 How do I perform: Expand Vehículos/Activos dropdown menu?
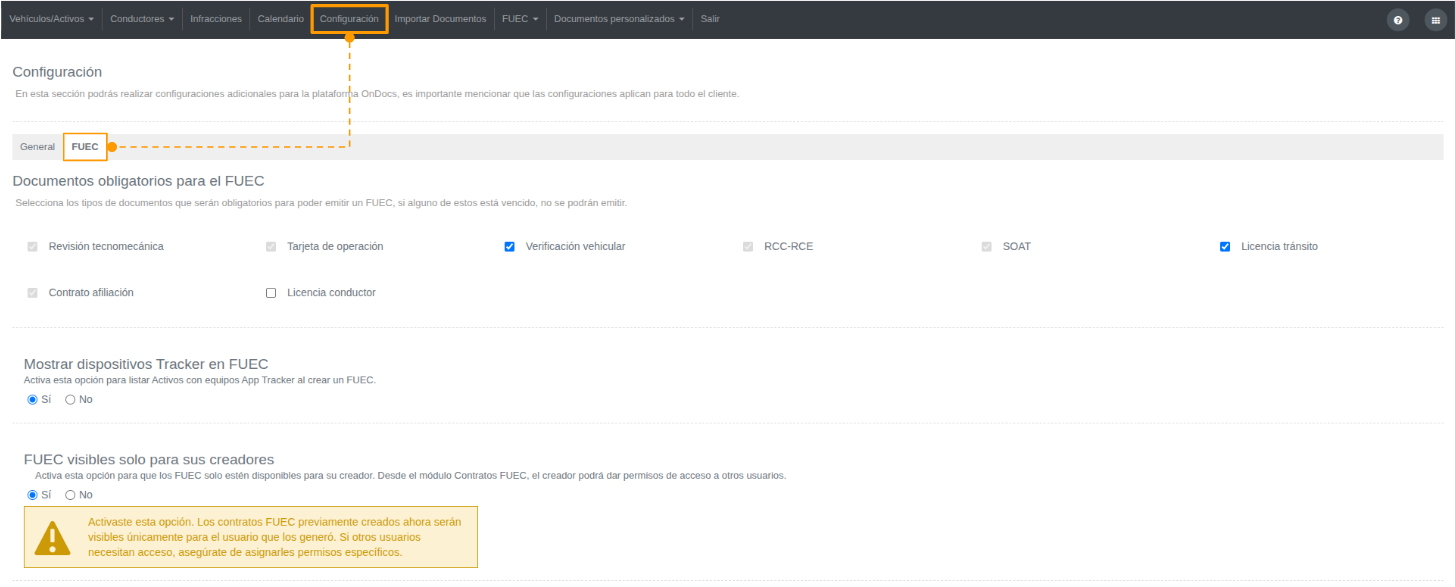click(52, 19)
